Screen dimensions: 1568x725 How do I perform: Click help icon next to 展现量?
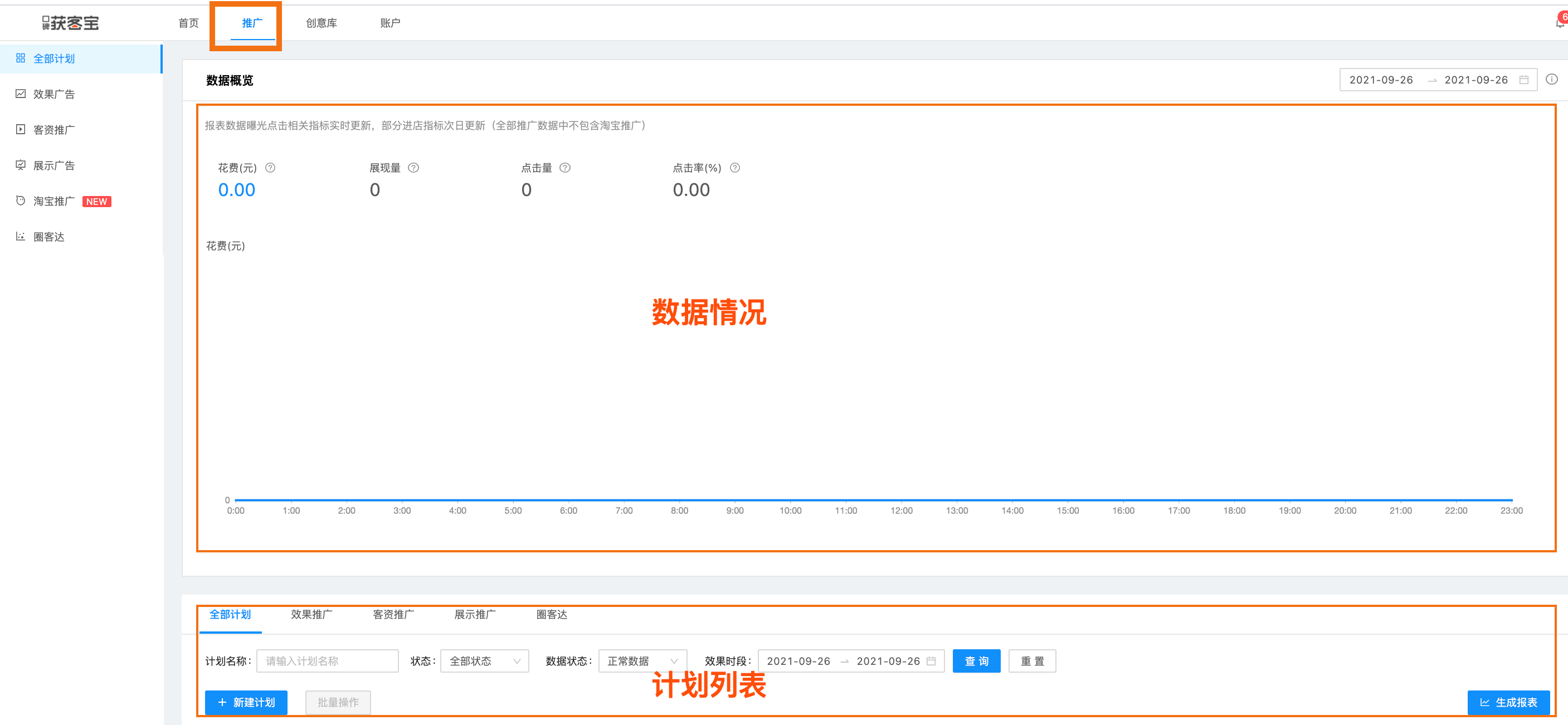coord(413,168)
